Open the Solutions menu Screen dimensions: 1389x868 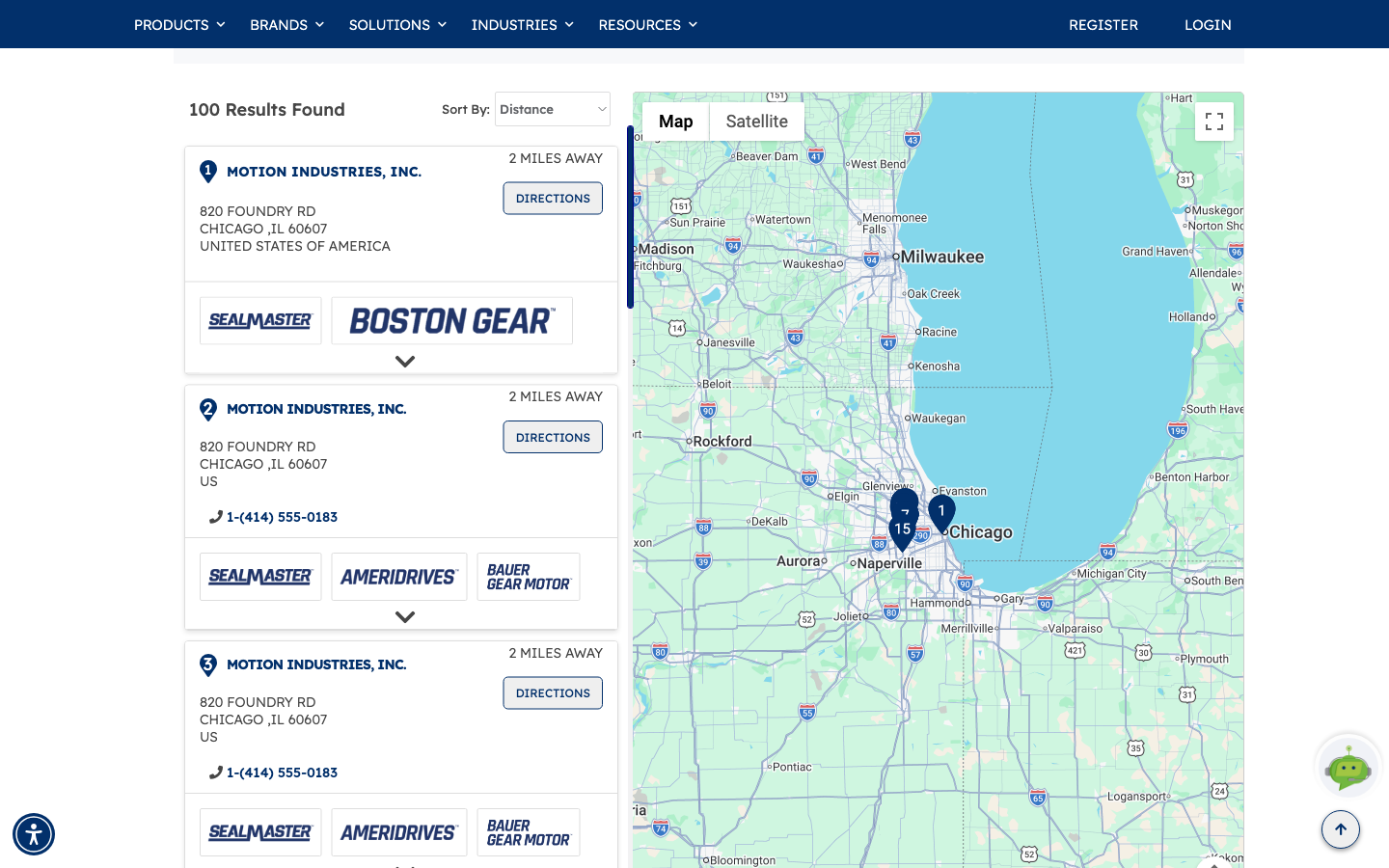(x=397, y=25)
